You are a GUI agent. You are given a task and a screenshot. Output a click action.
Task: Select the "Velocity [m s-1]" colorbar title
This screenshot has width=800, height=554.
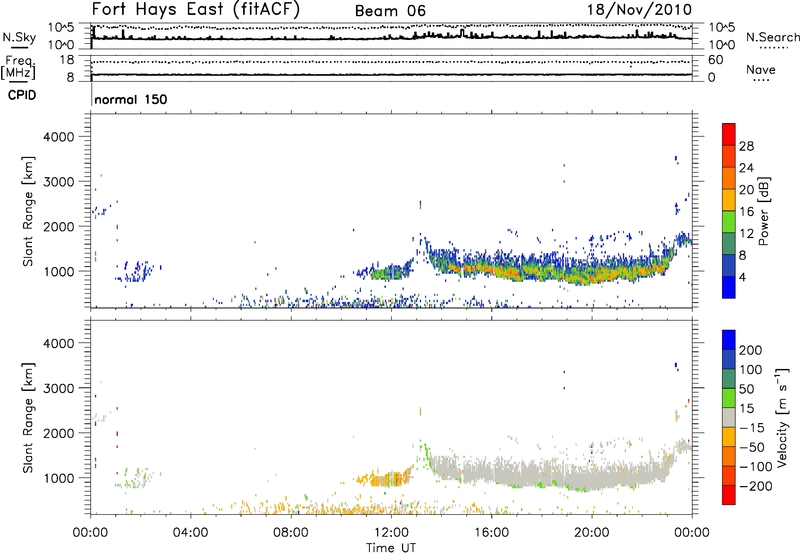click(782, 418)
